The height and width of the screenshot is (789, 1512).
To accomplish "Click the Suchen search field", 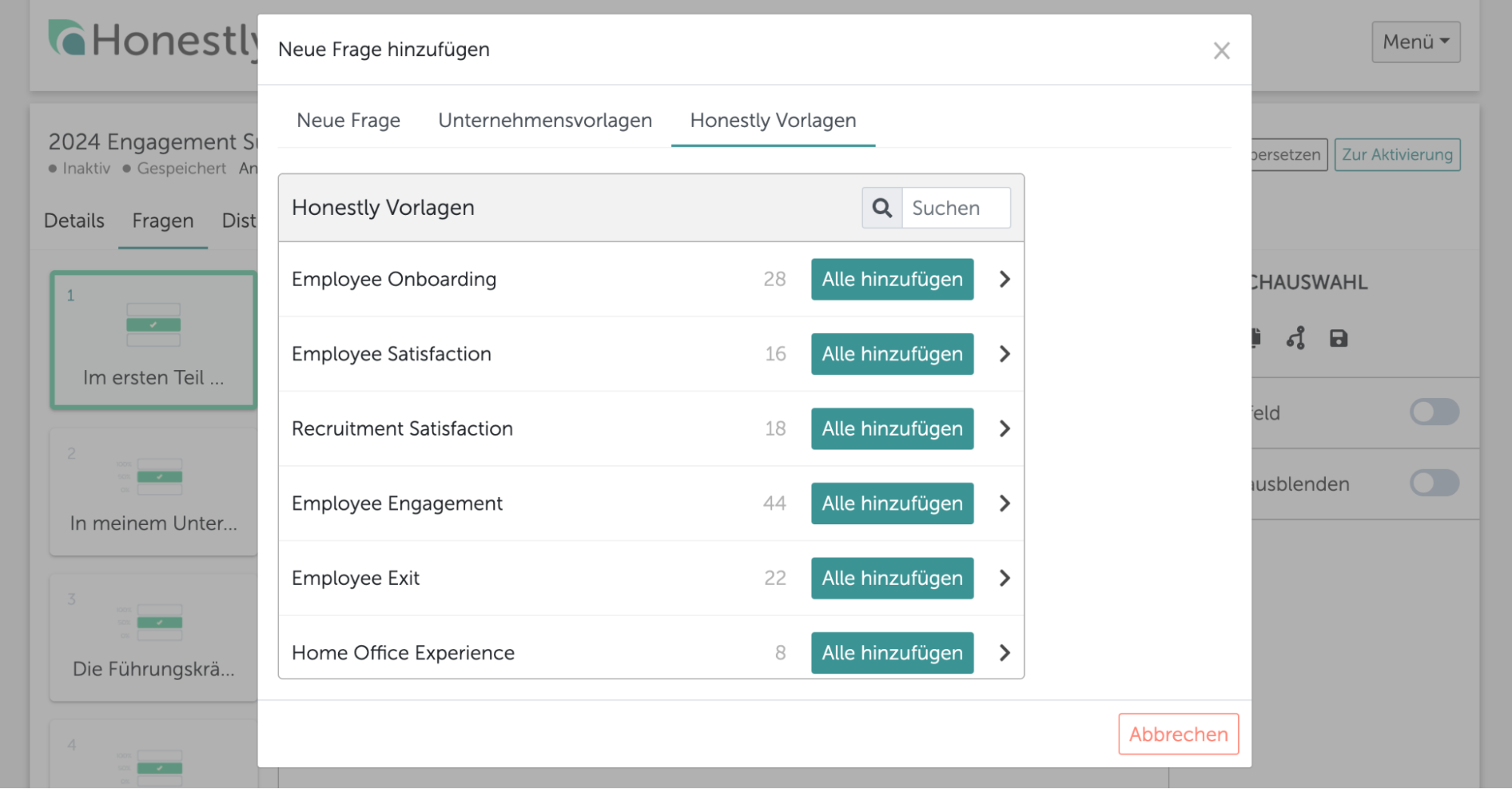I will tap(955, 208).
